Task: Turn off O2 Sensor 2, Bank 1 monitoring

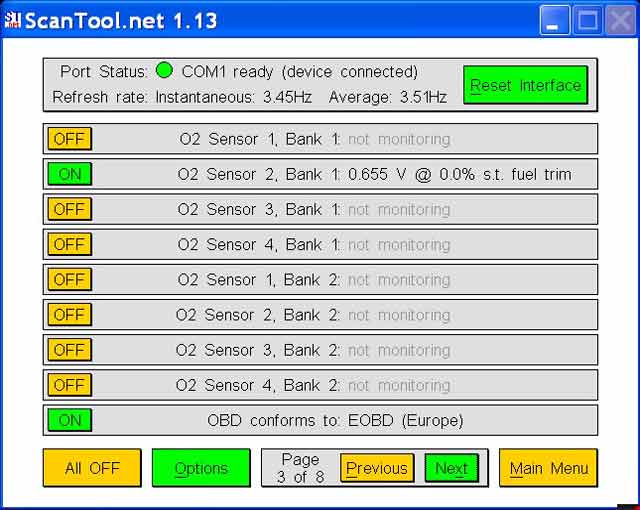Action: 69,174
